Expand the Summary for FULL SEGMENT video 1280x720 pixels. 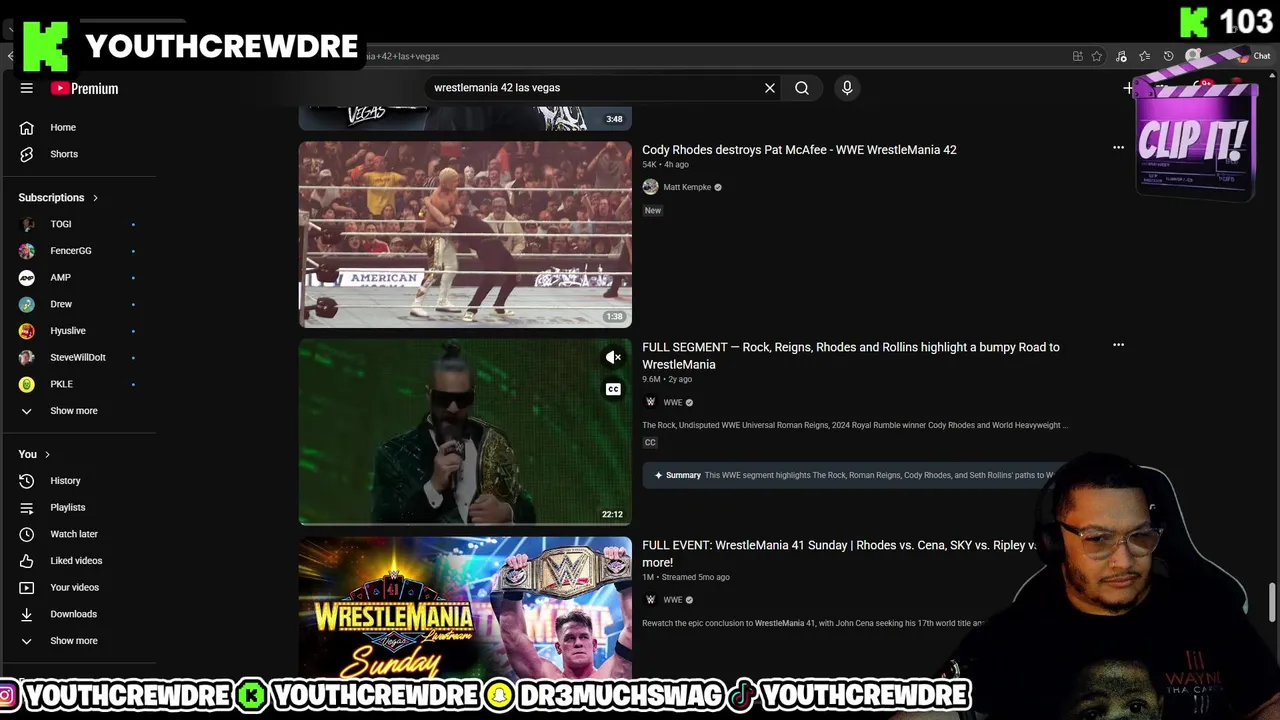pyautogui.click(x=855, y=475)
